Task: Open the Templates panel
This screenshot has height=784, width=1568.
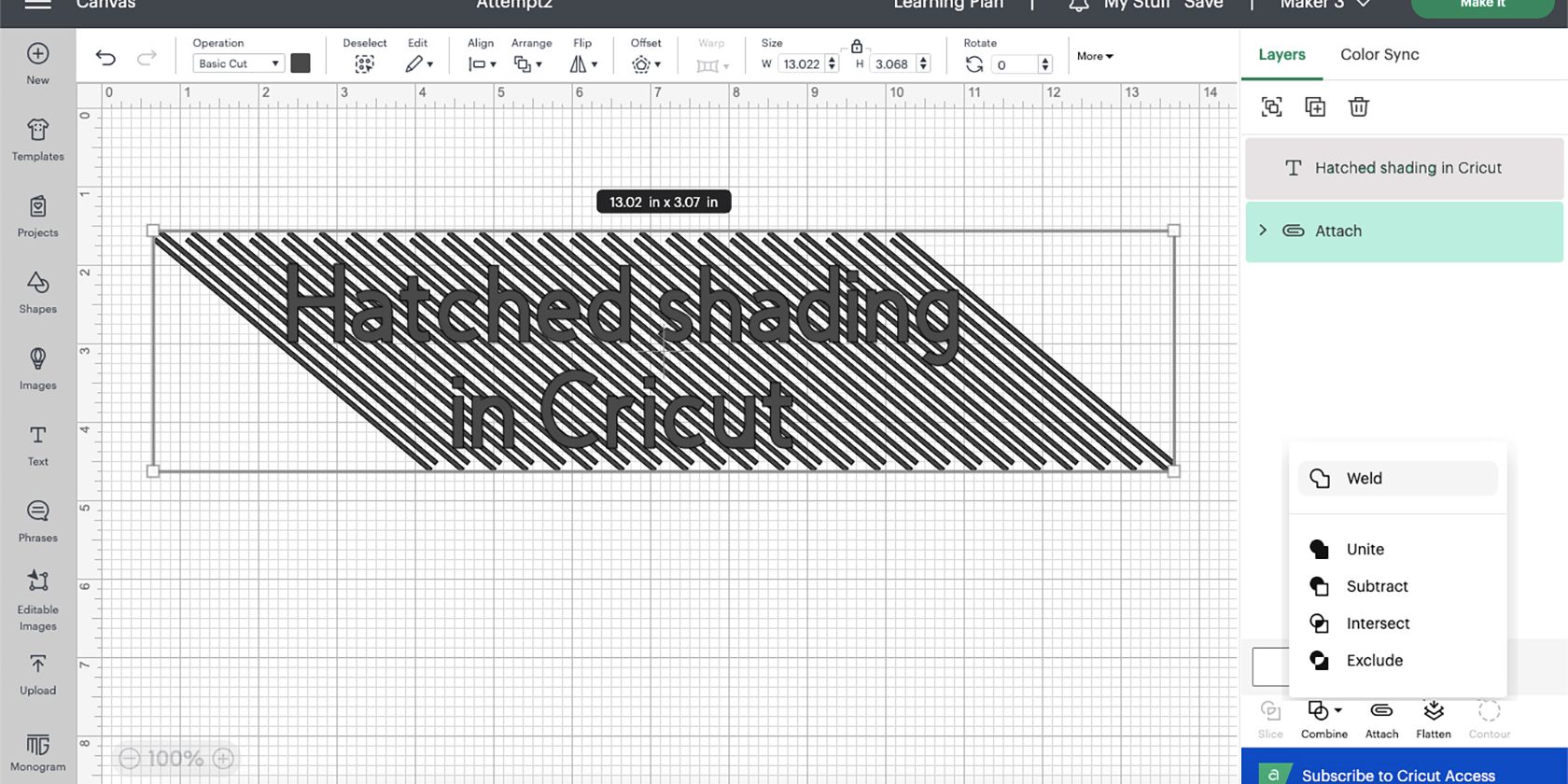Action: pos(37,140)
